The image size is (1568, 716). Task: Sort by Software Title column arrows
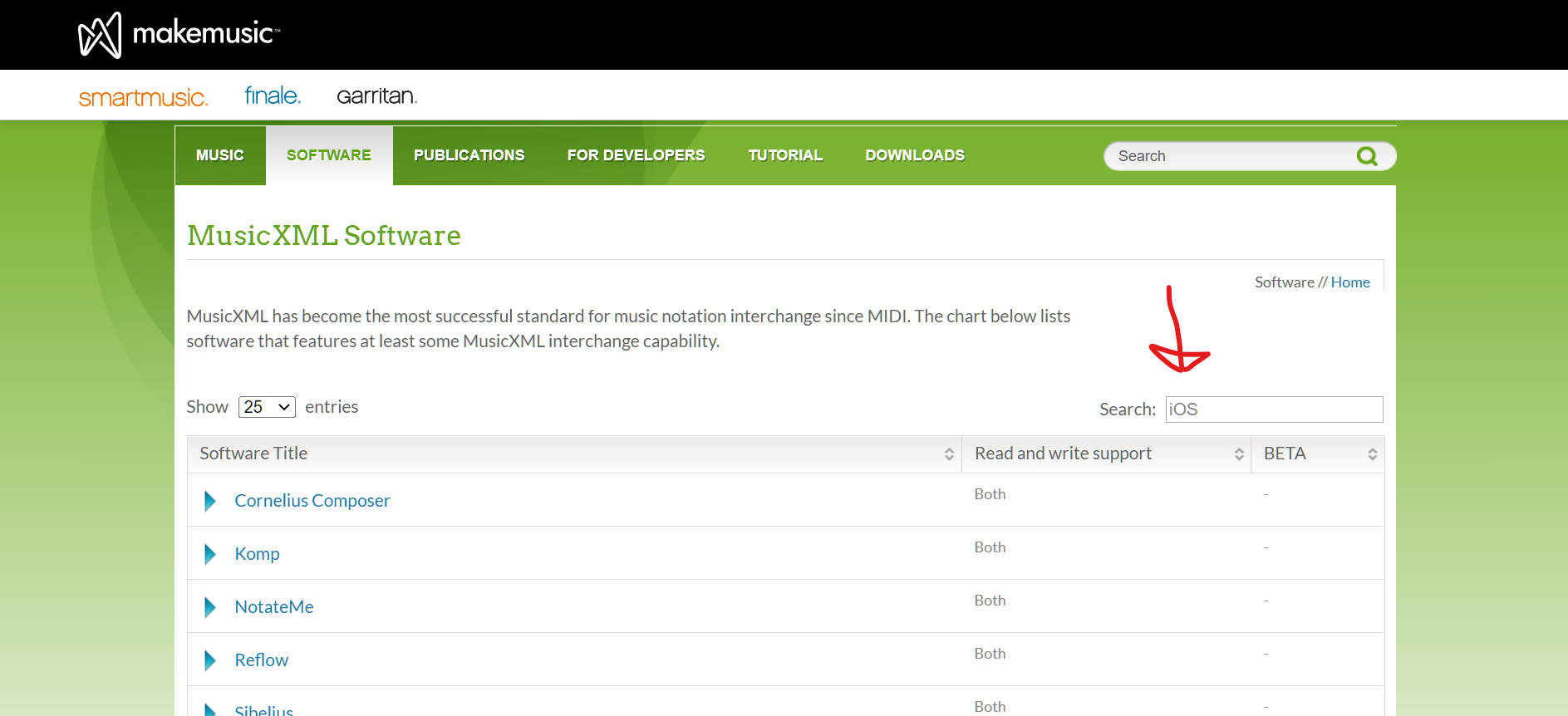(x=948, y=454)
